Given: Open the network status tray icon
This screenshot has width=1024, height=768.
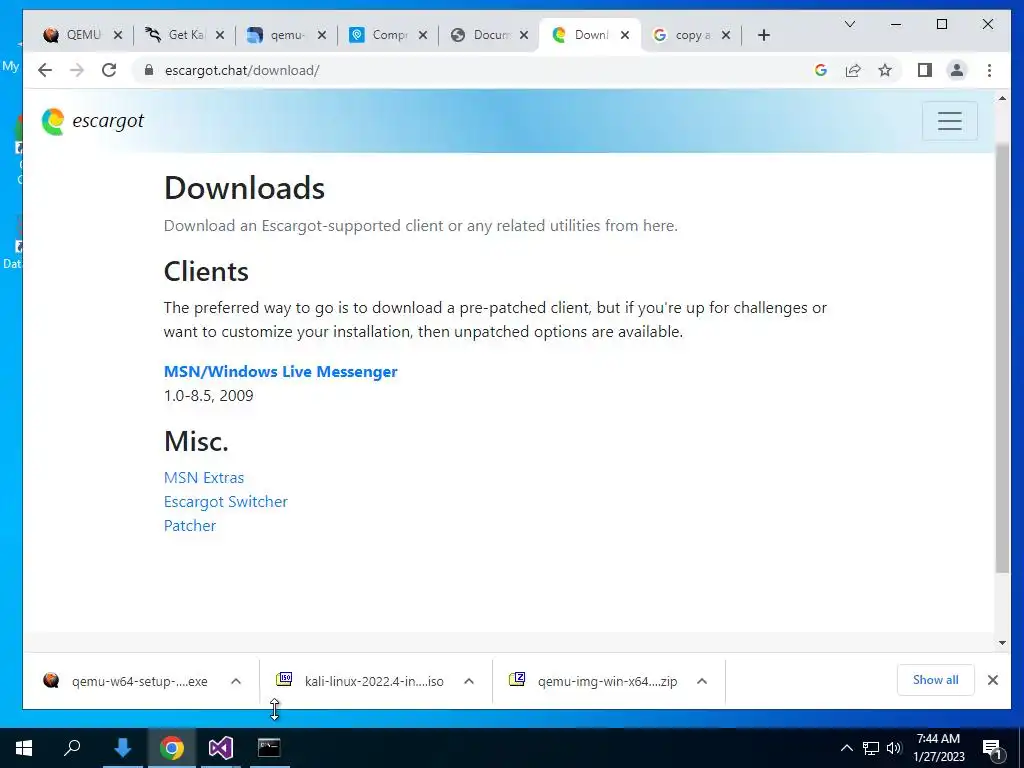Looking at the screenshot, I should [871, 748].
